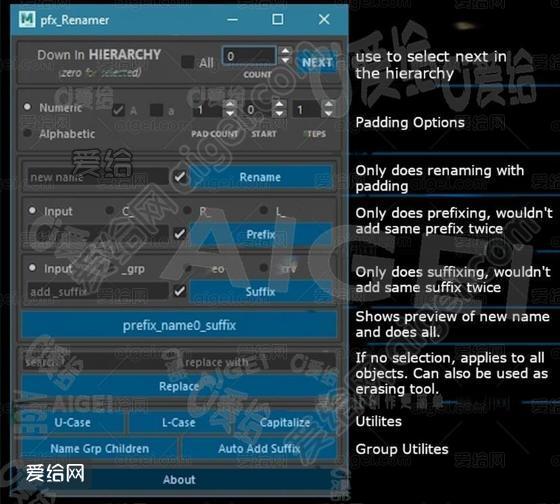Select the Numeric radio option
This screenshot has width=560, height=504.
(x=28, y=107)
